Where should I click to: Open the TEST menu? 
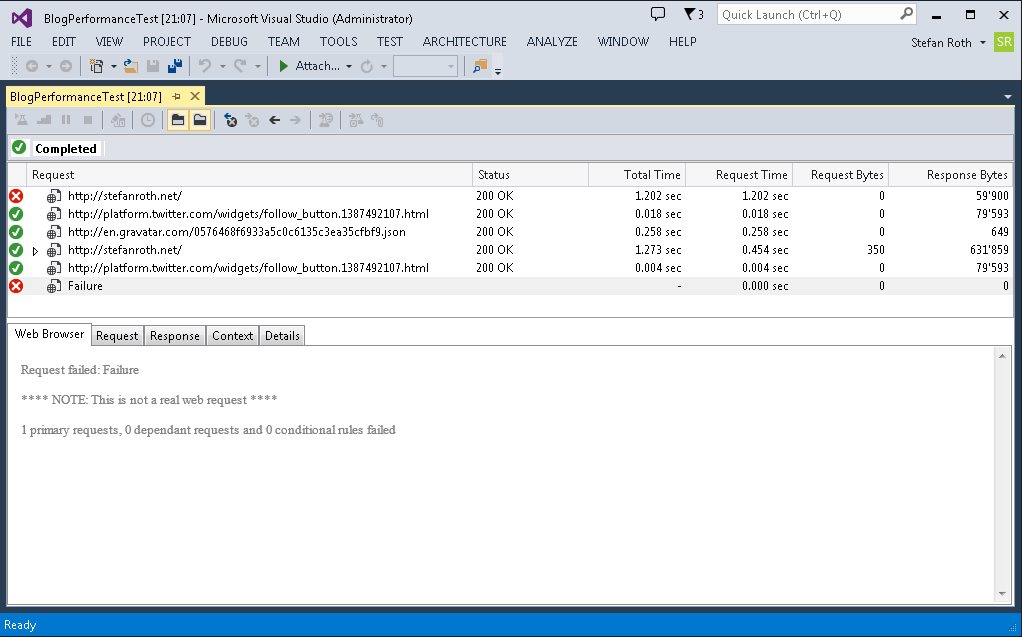click(x=390, y=42)
